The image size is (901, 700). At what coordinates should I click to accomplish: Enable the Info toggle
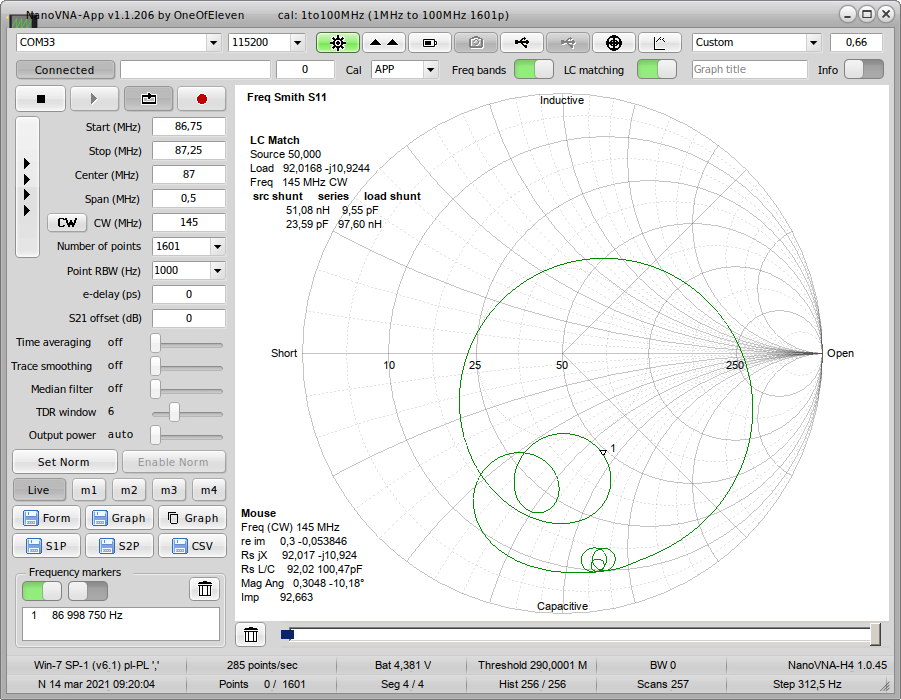pos(864,69)
